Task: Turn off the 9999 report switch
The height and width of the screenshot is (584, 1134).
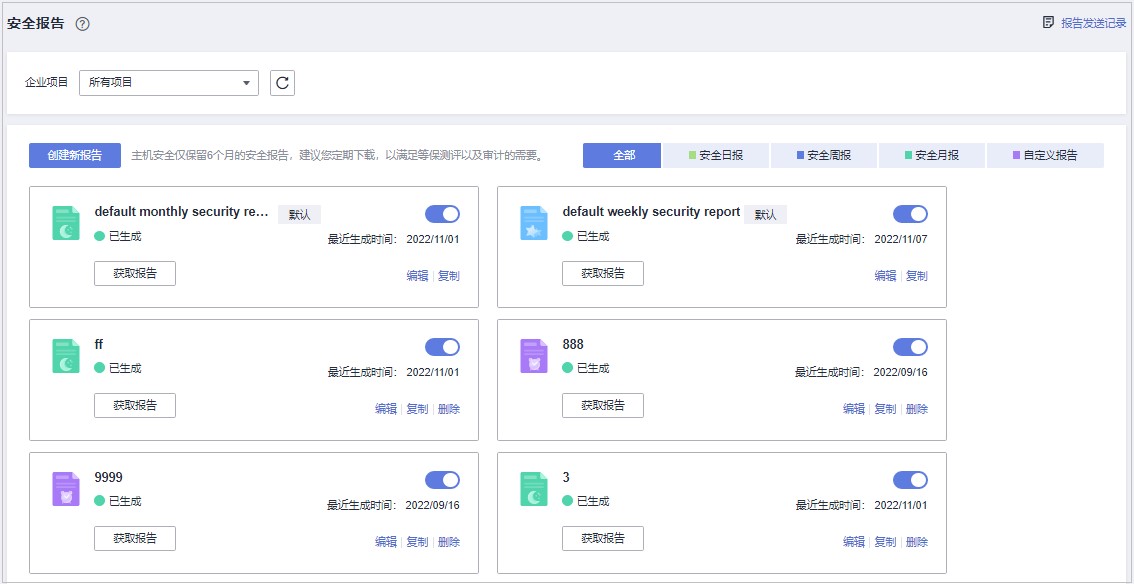Action: tap(441, 479)
